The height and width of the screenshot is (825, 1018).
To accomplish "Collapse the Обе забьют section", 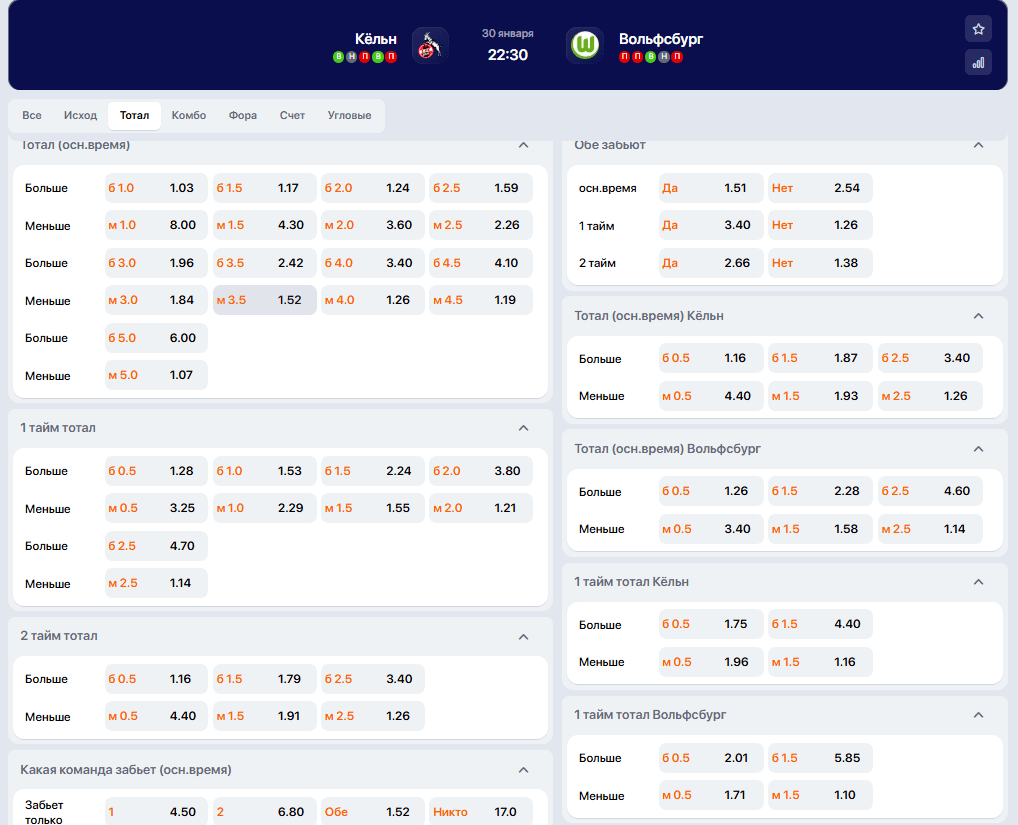I will 979,145.
